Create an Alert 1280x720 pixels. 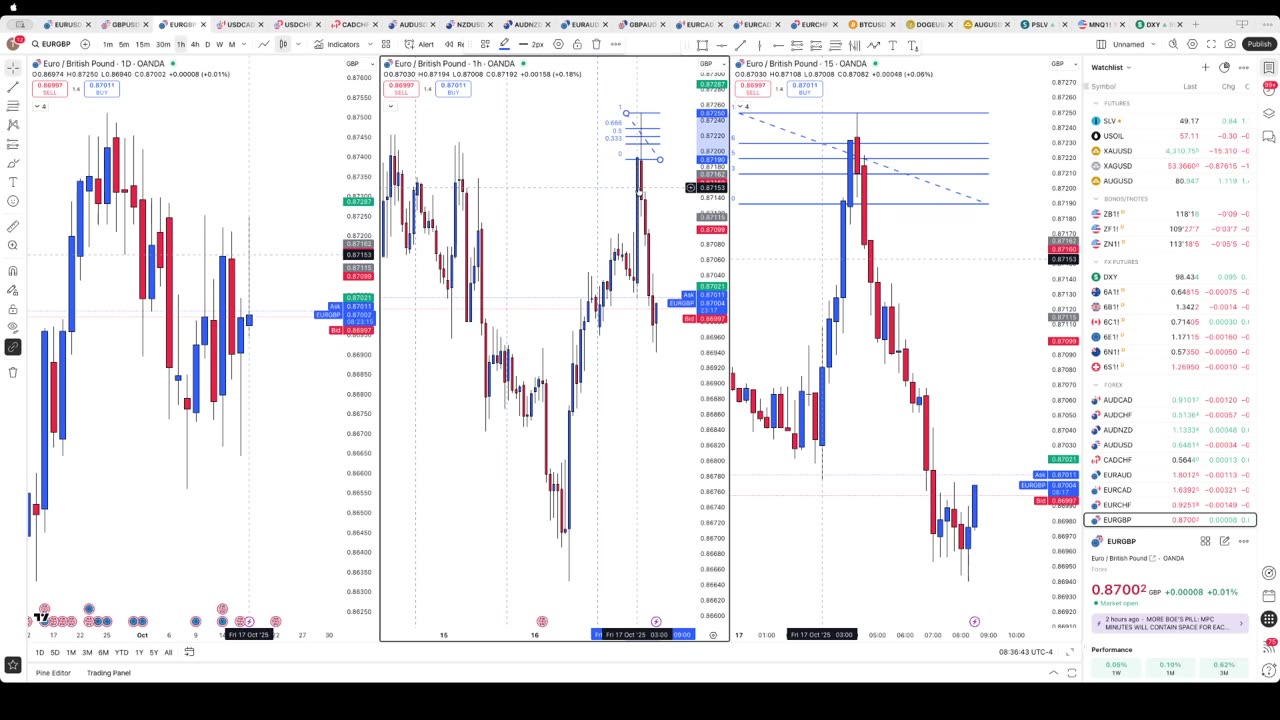point(419,44)
